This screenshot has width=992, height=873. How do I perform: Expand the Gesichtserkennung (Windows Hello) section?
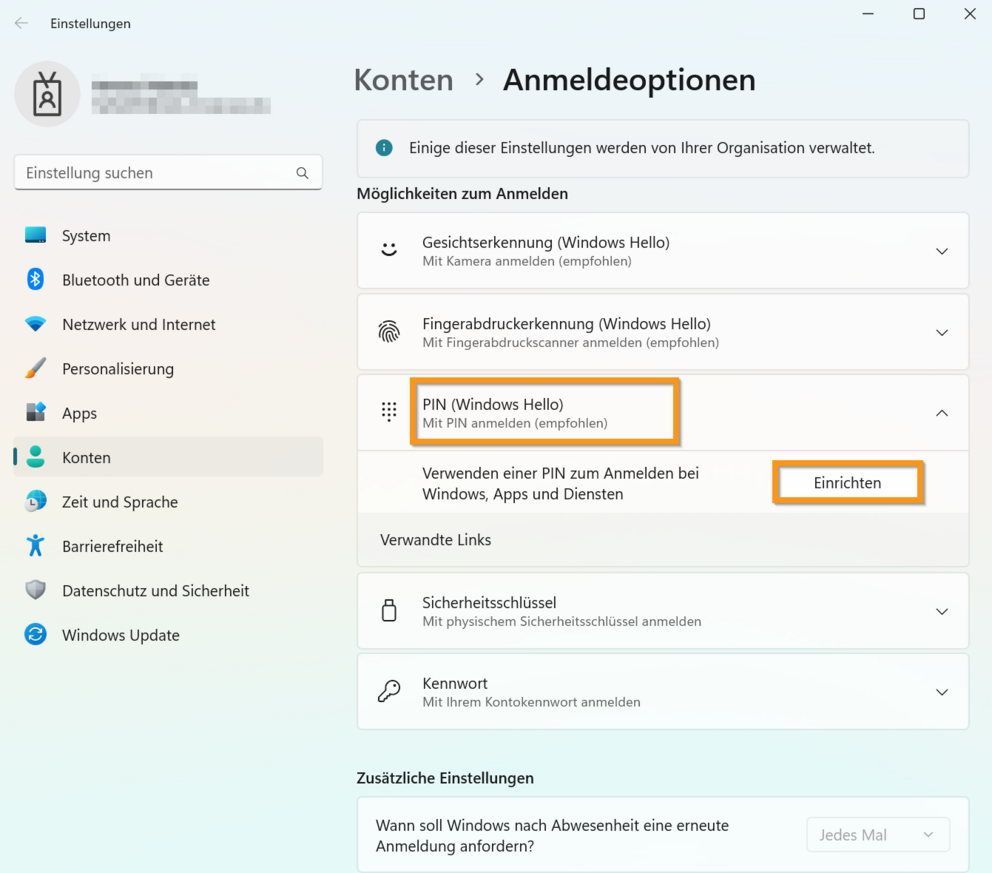[x=941, y=251]
